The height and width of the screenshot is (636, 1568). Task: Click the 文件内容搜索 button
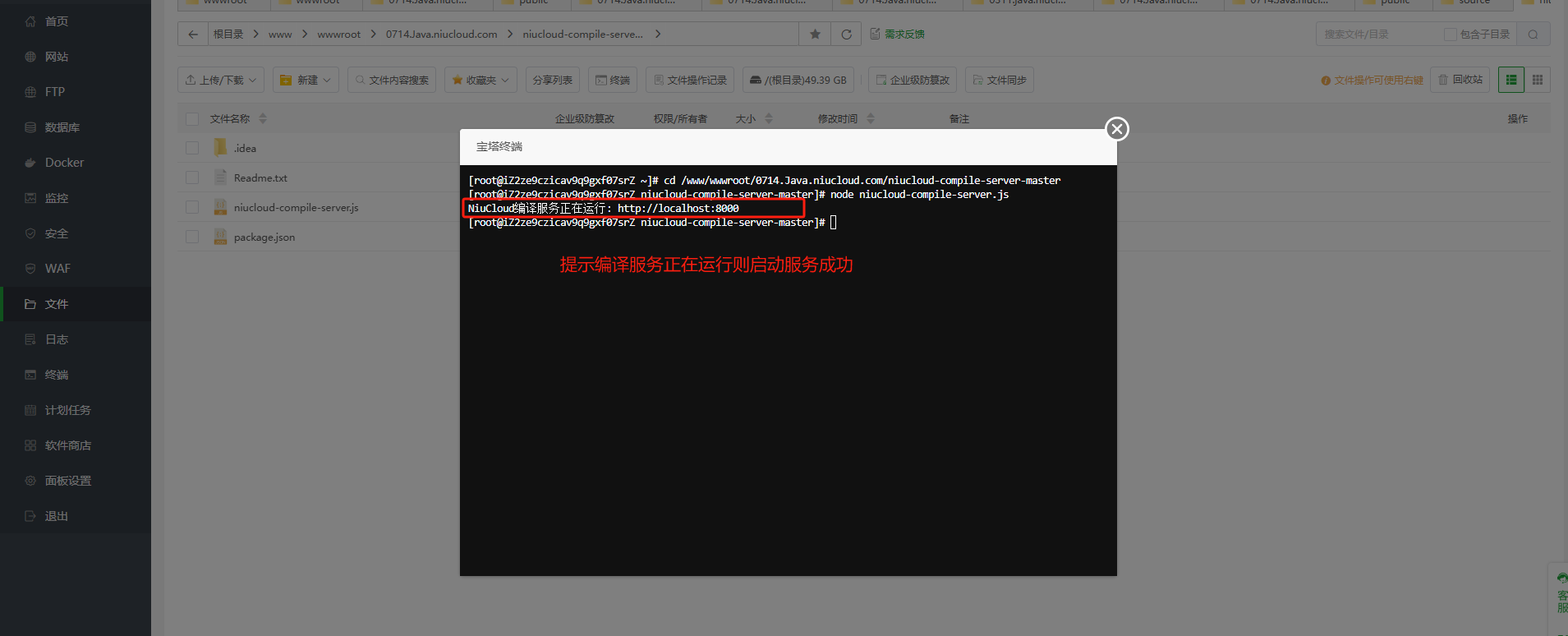(392, 80)
